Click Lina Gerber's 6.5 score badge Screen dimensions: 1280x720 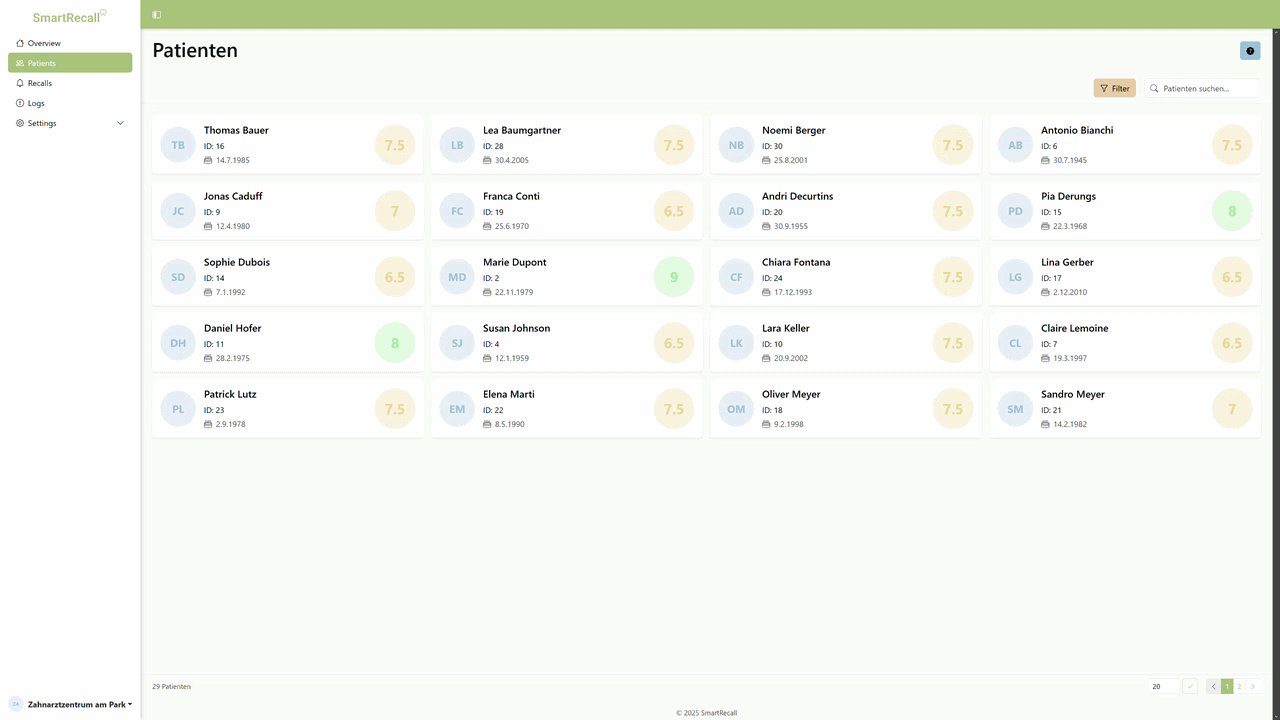click(1232, 277)
